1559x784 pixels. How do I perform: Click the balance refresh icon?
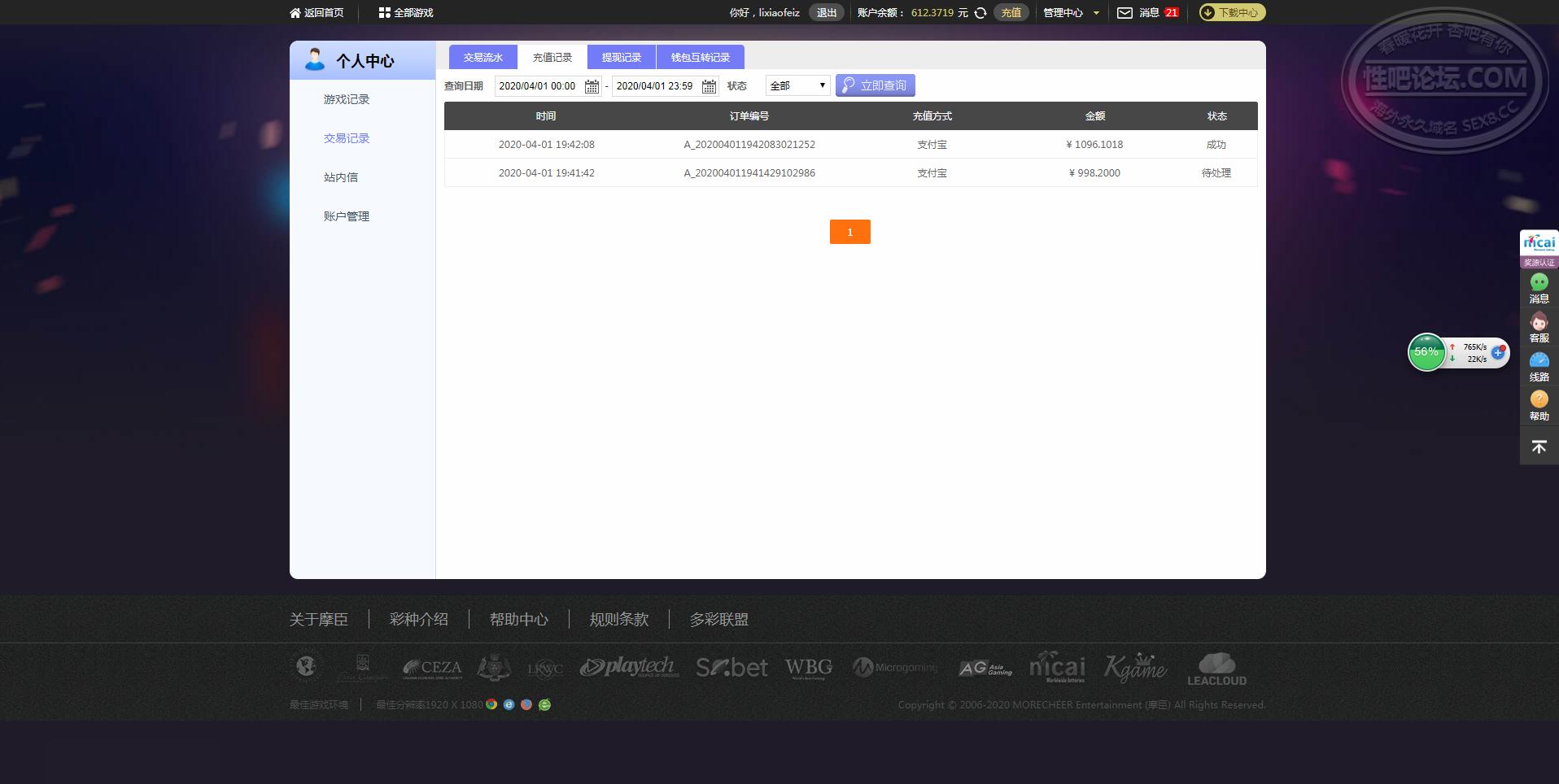pos(979,12)
